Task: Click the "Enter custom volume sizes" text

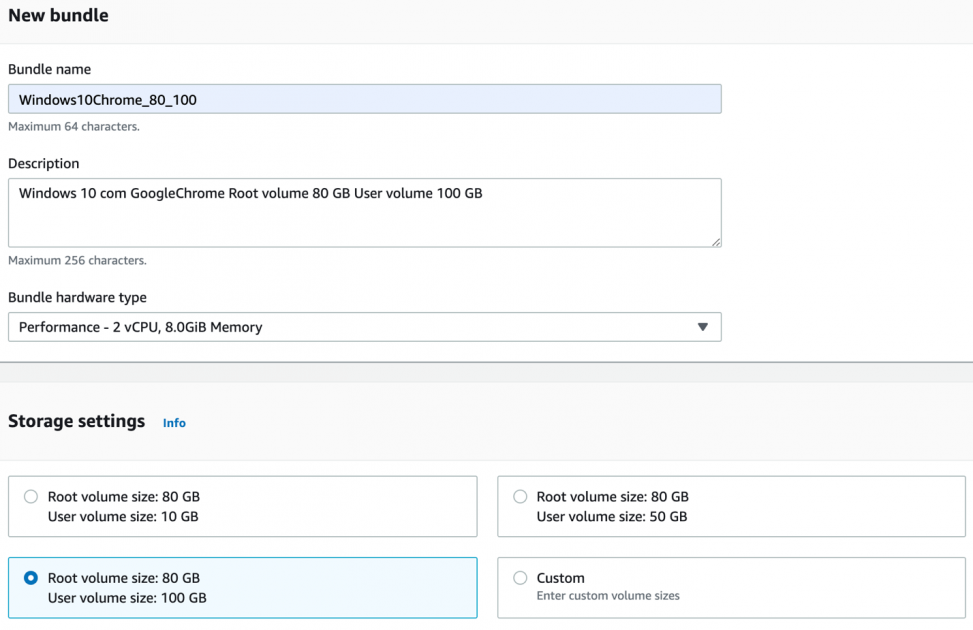Action: pos(608,596)
